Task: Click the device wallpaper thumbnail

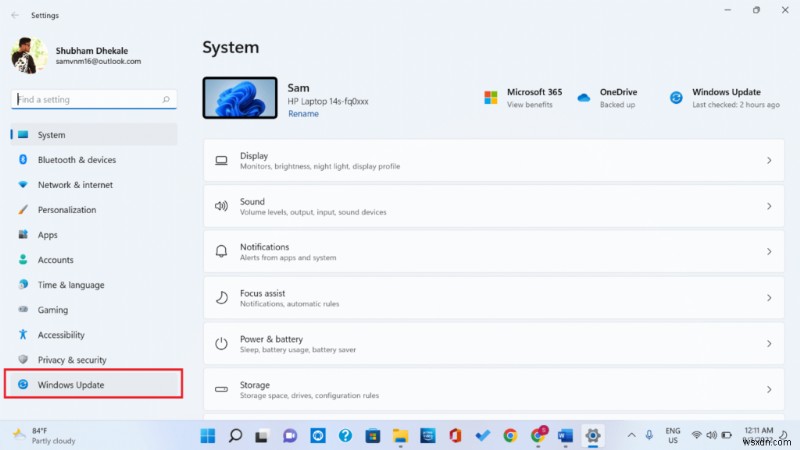Action: (240, 98)
